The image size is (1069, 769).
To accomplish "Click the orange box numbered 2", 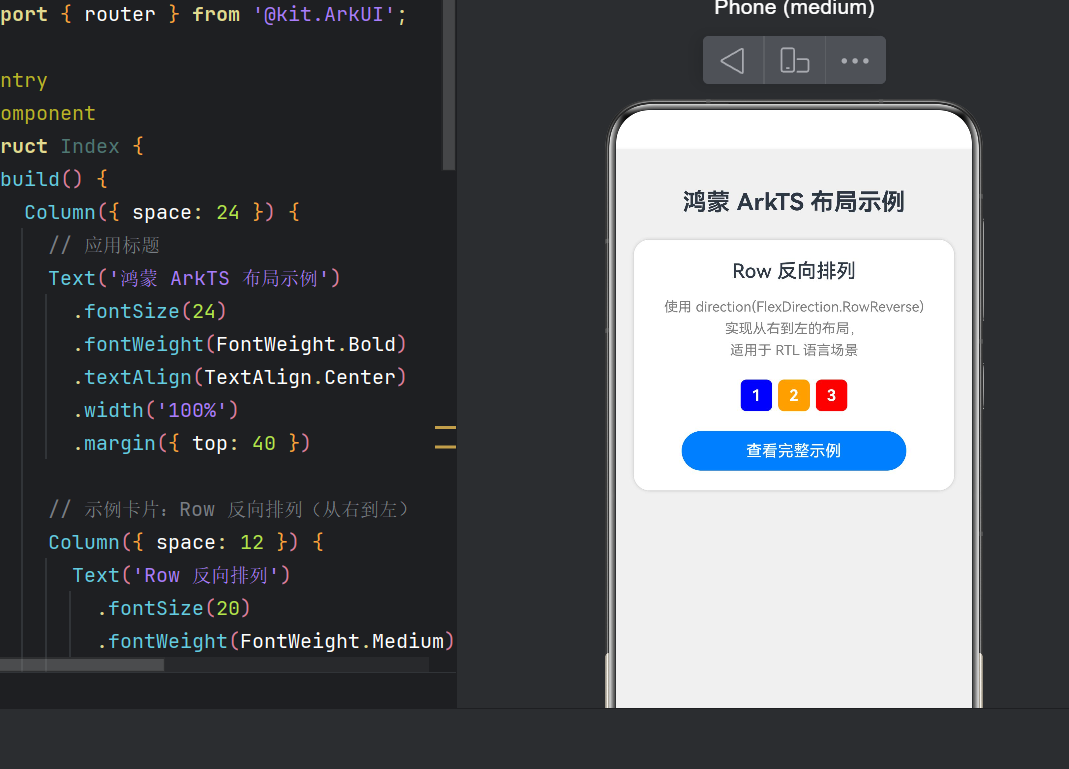I will (x=794, y=395).
